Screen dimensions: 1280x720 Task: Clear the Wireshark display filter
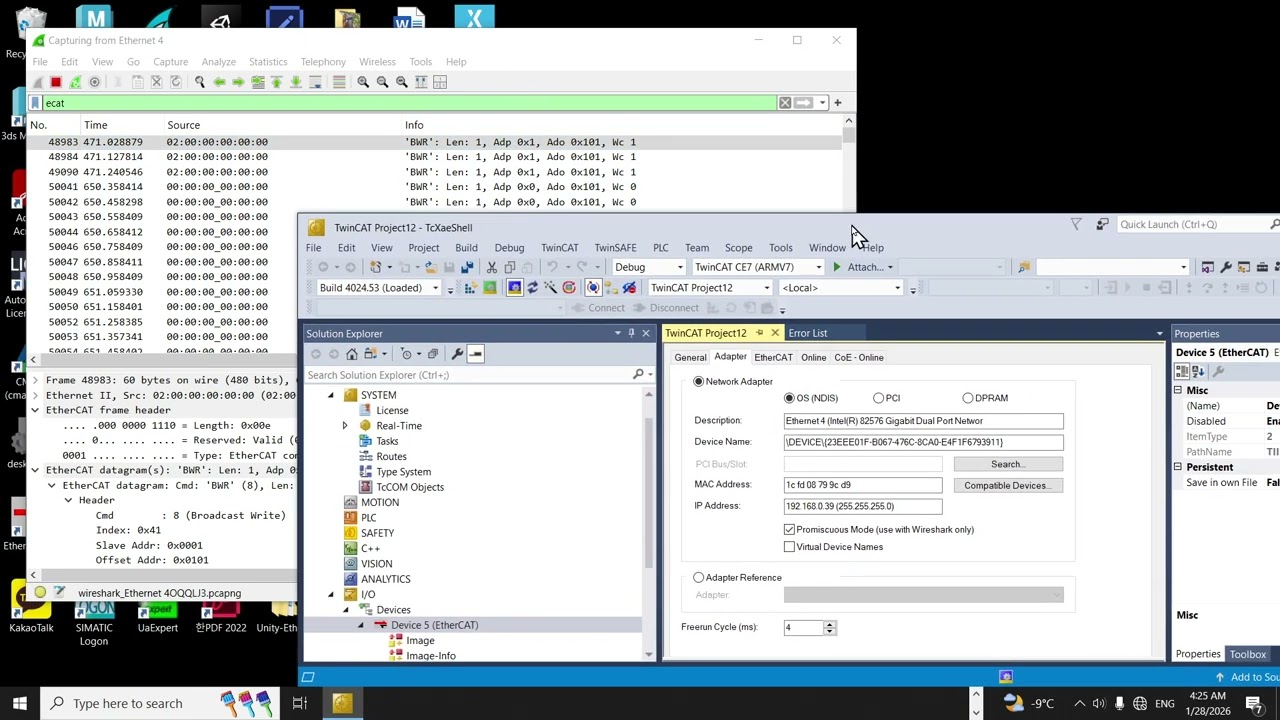785,103
